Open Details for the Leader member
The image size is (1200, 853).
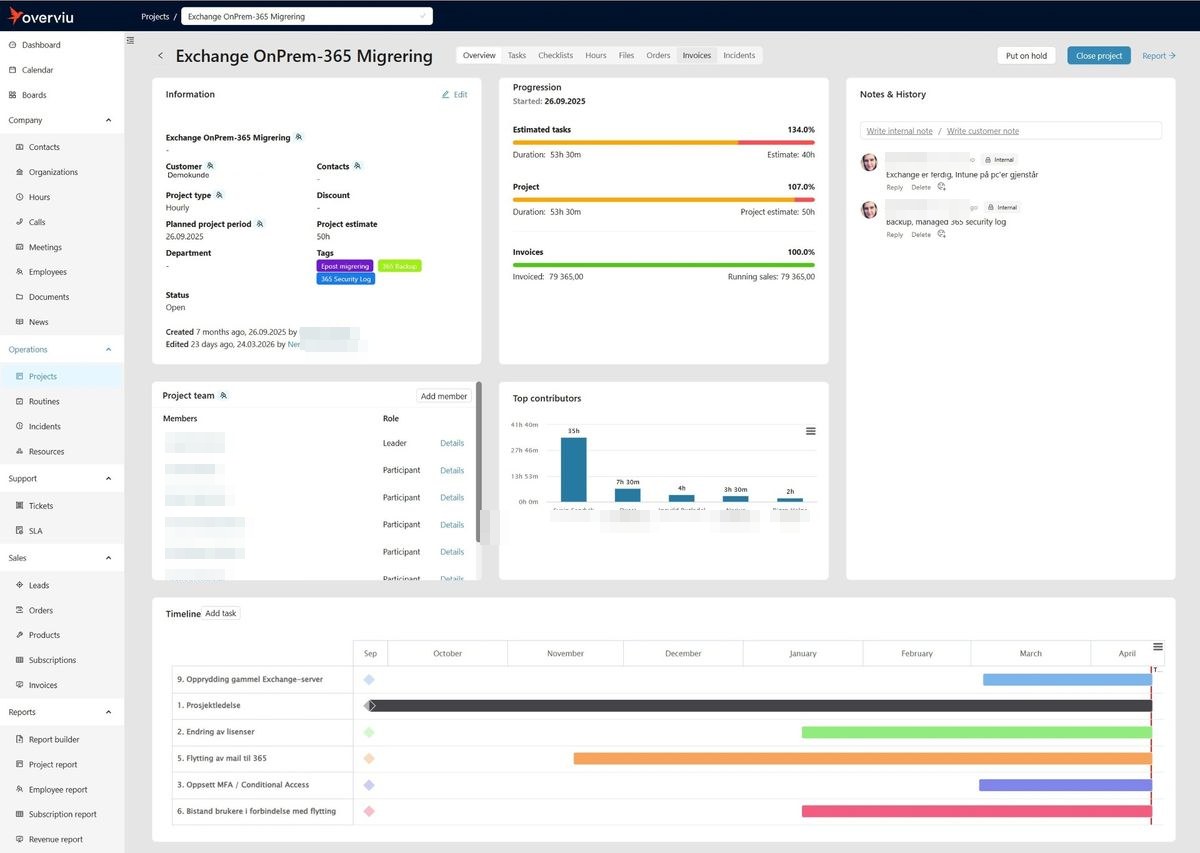click(452, 443)
